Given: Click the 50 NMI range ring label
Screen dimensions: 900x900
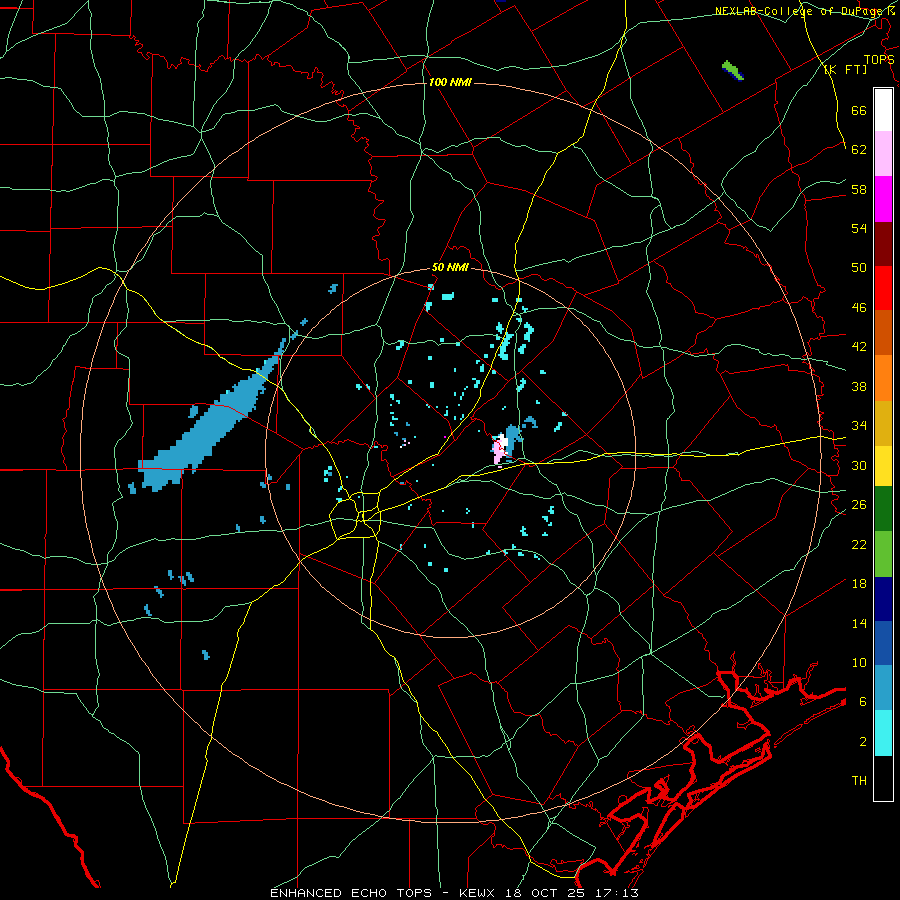Looking at the screenshot, I should [450, 267].
